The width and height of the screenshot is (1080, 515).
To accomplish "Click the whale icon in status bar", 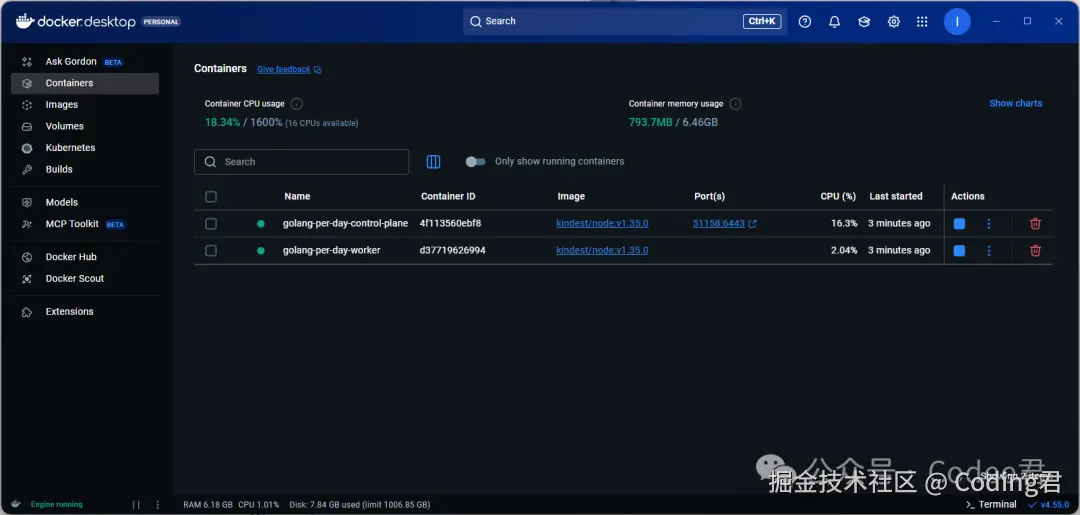I will (x=16, y=504).
